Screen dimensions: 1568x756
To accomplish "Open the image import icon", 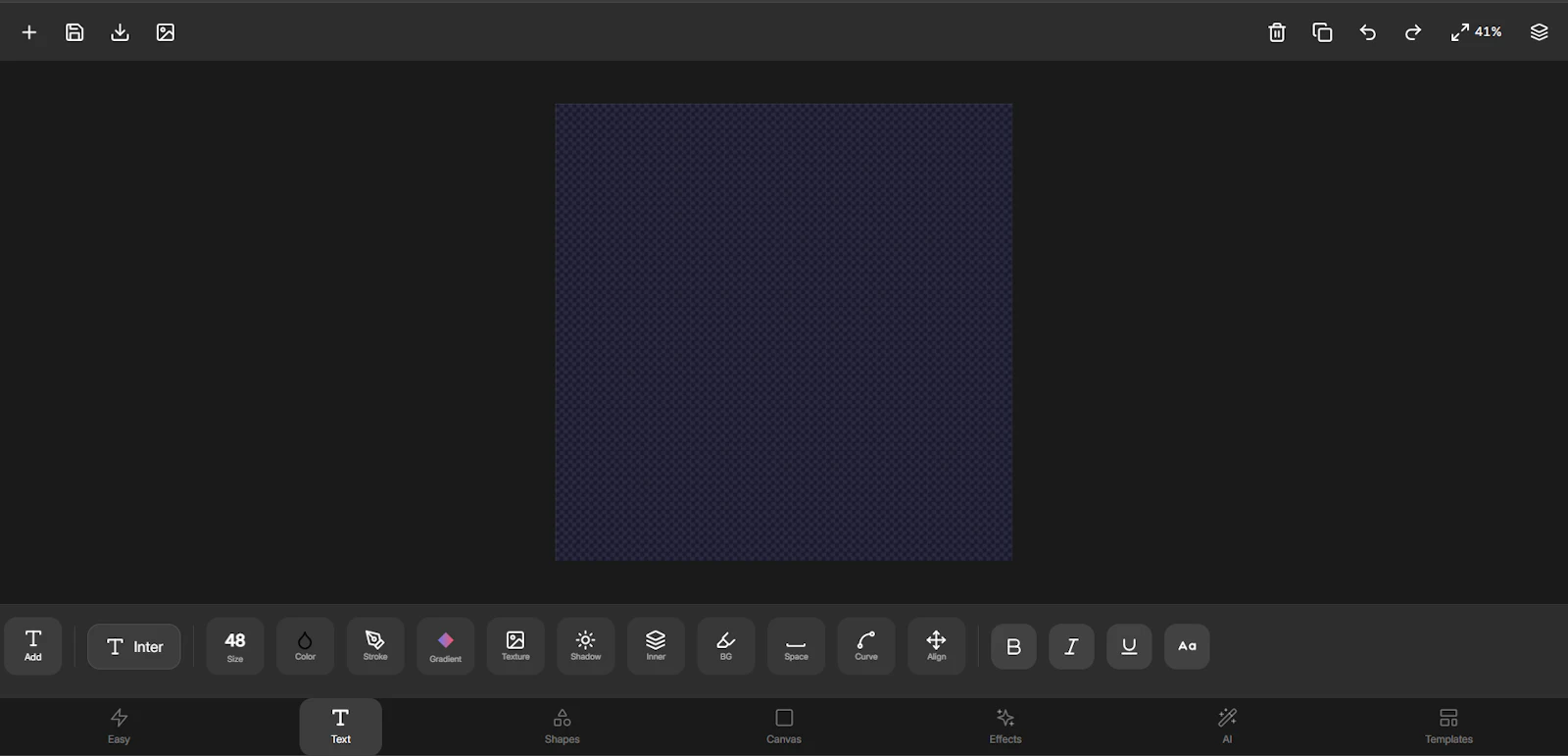I will (x=166, y=32).
